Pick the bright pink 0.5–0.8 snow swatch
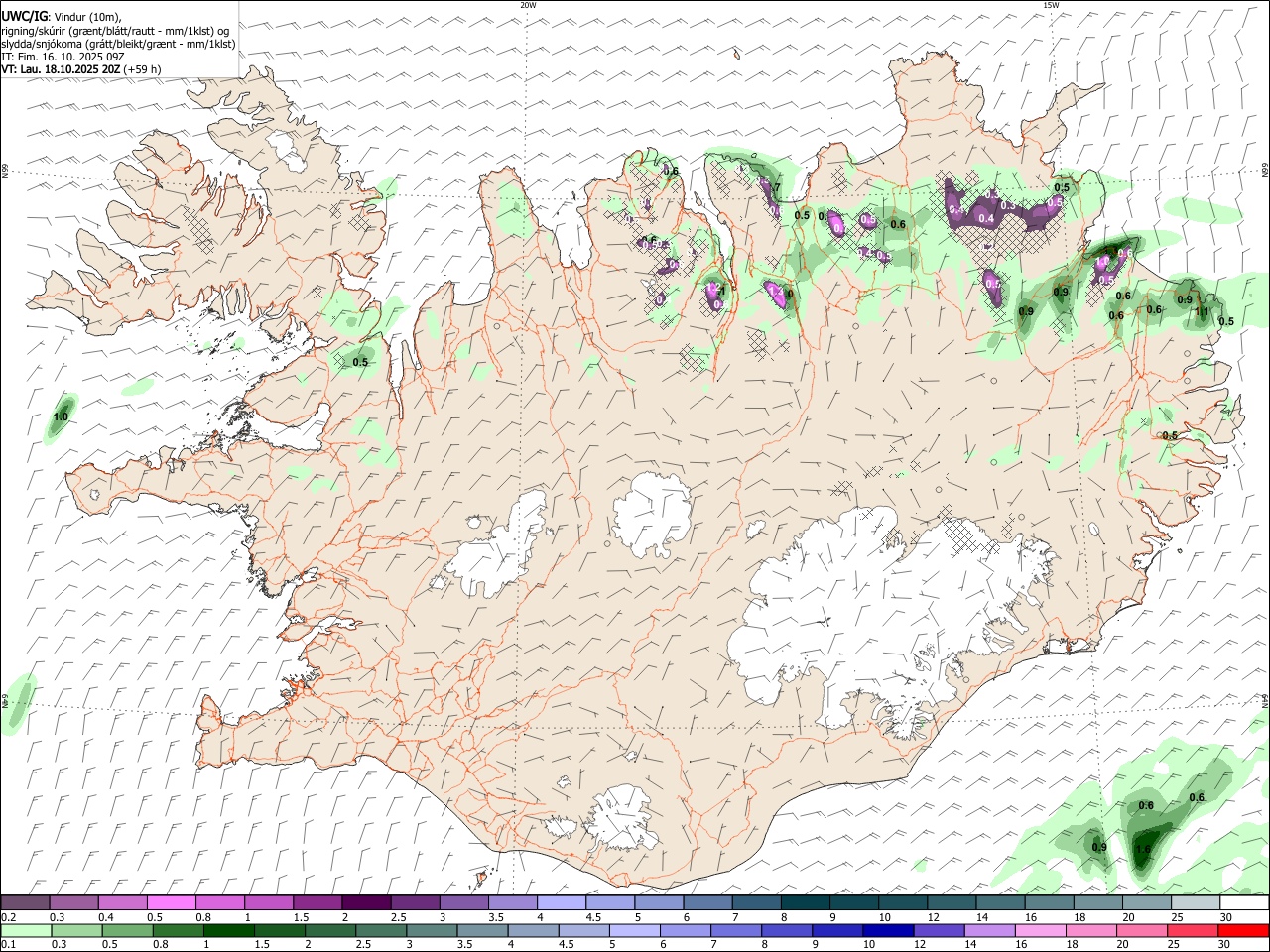This screenshot has height=952, width=1270. point(171,903)
